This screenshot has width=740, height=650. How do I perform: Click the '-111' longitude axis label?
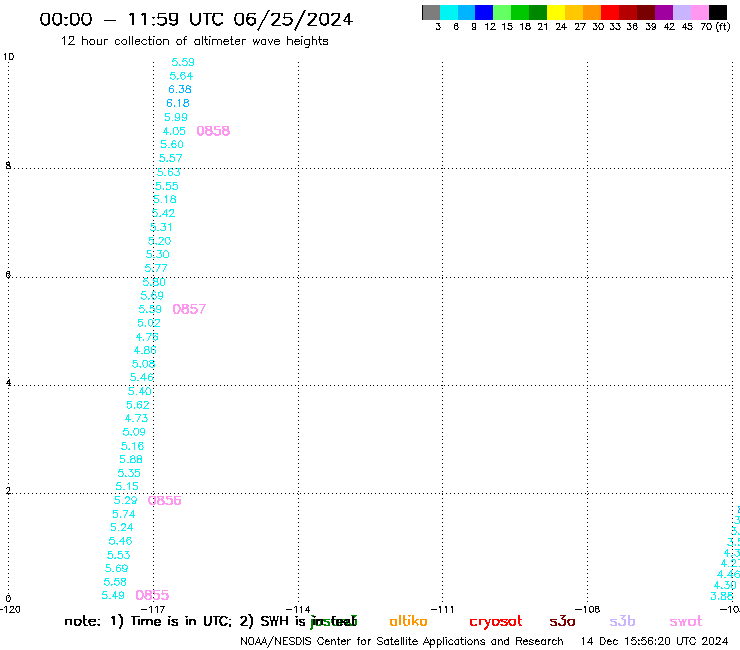(442, 609)
